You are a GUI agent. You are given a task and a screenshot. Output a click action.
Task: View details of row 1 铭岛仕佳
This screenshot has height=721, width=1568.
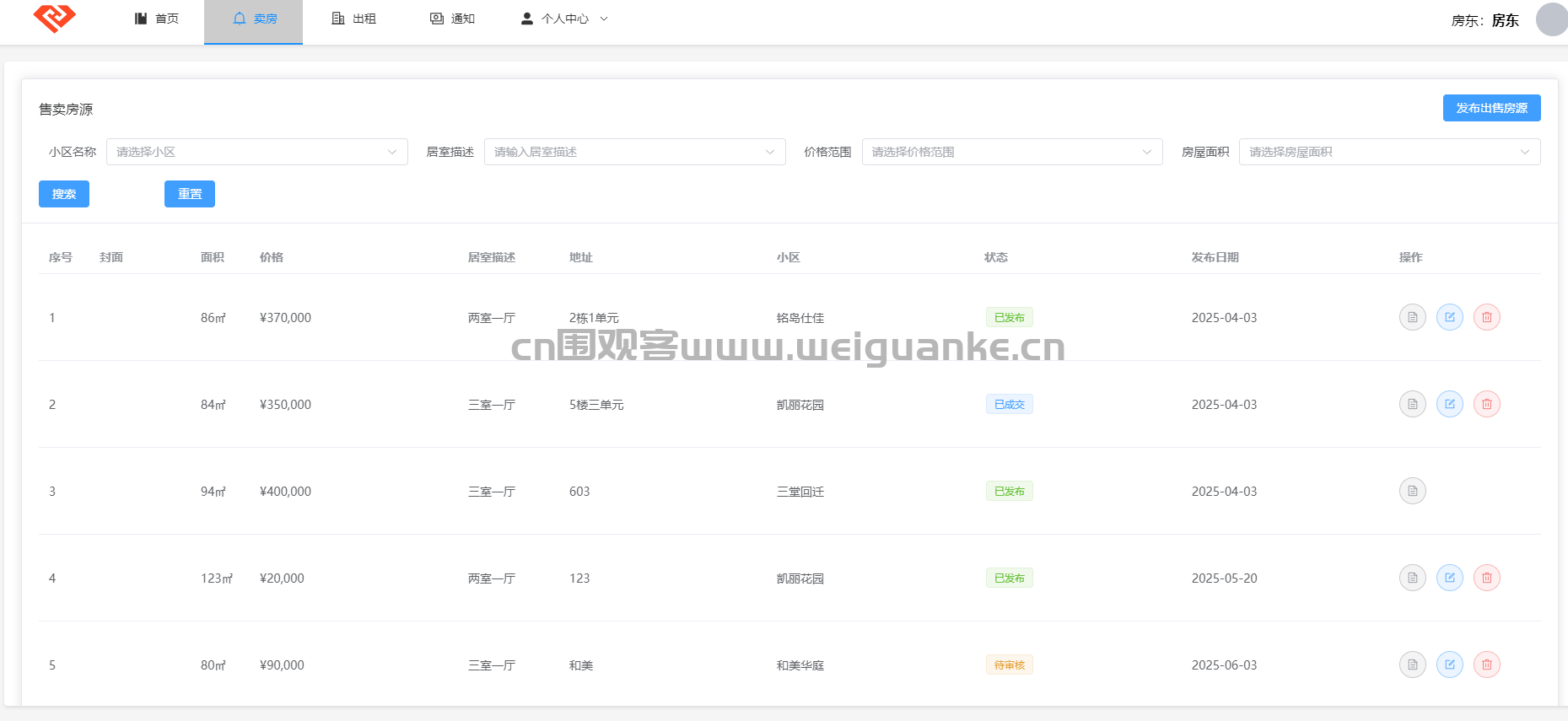[x=1413, y=317]
